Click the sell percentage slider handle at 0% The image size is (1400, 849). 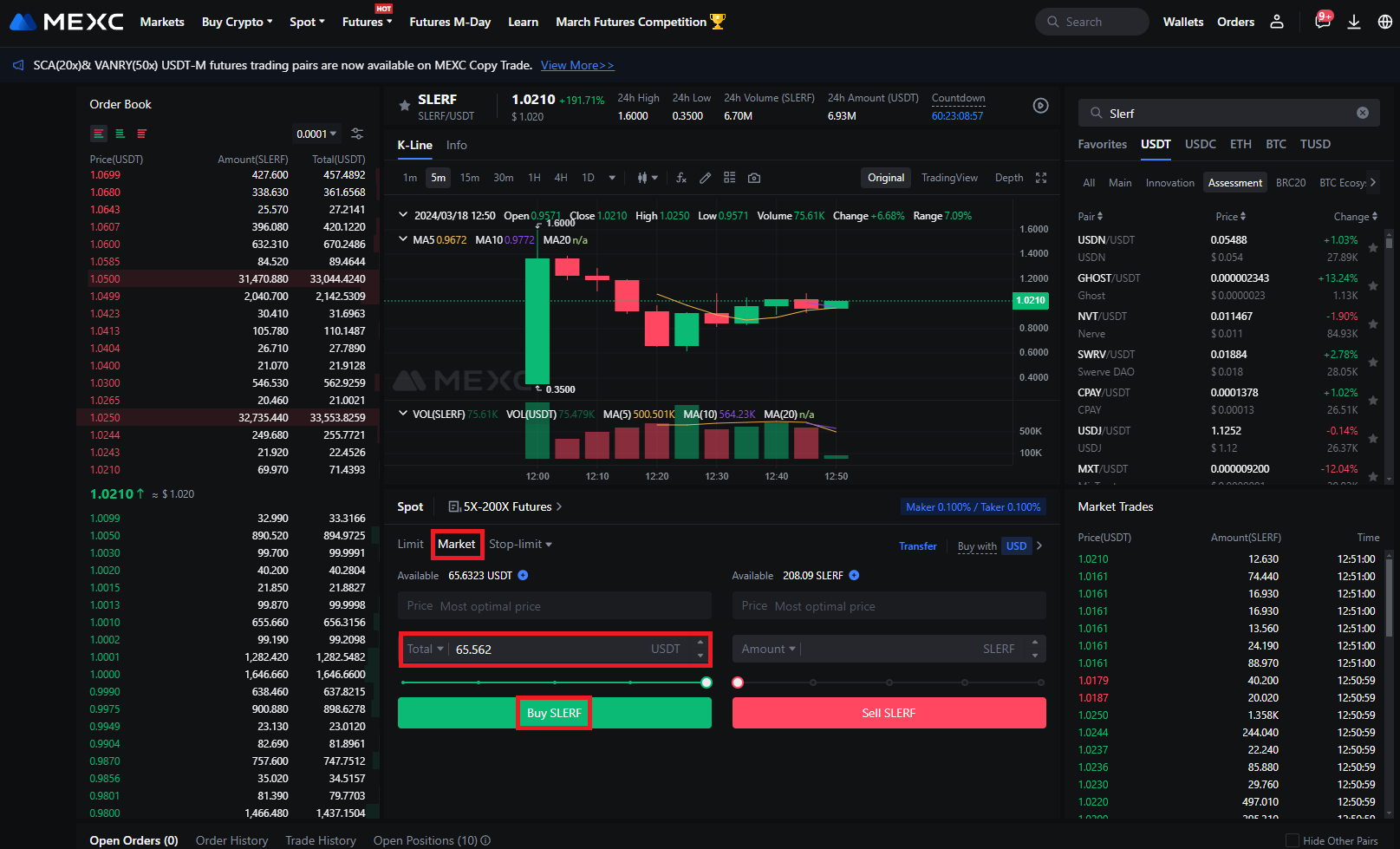click(738, 682)
